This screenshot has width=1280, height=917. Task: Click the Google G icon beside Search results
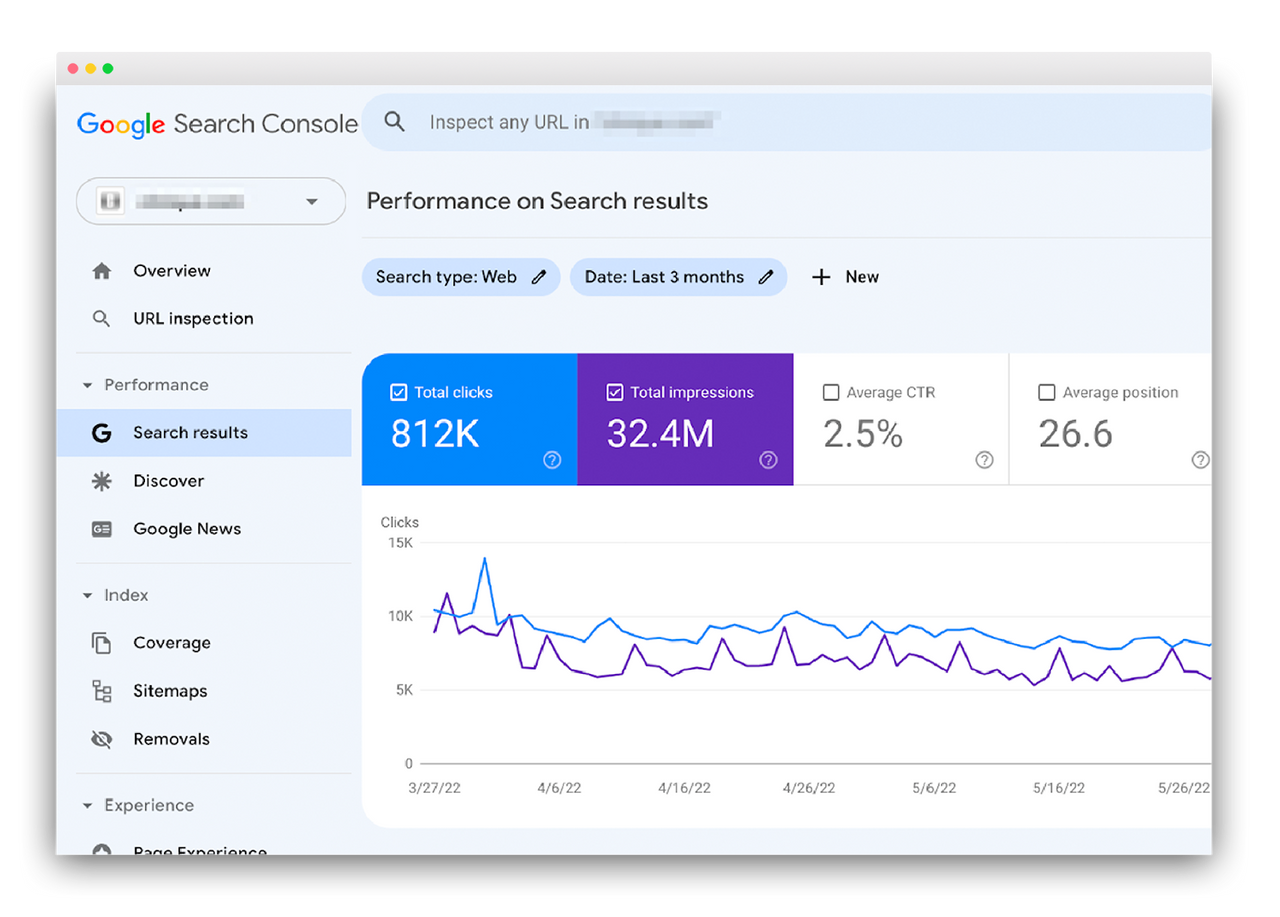click(101, 433)
